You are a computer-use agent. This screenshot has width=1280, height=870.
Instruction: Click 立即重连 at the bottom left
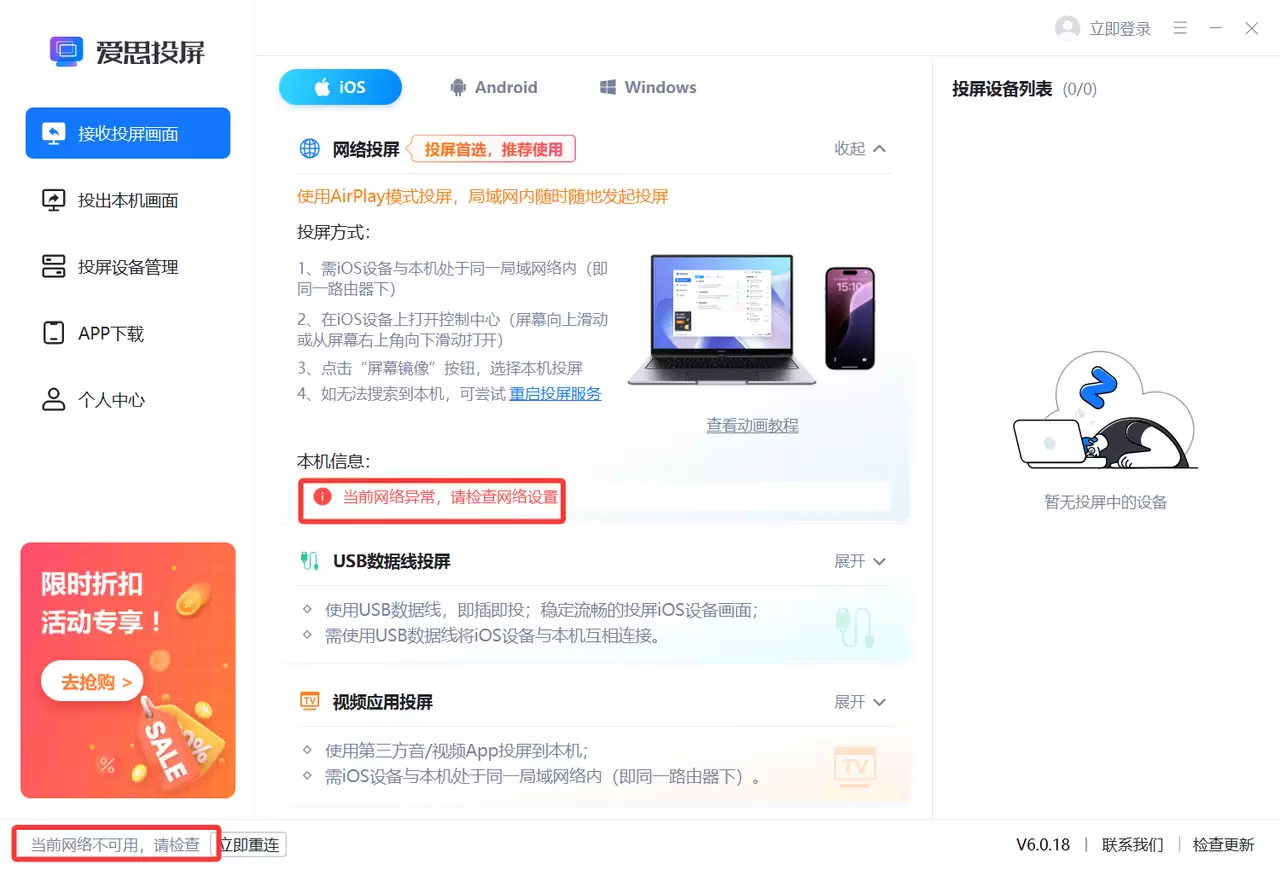(250, 843)
